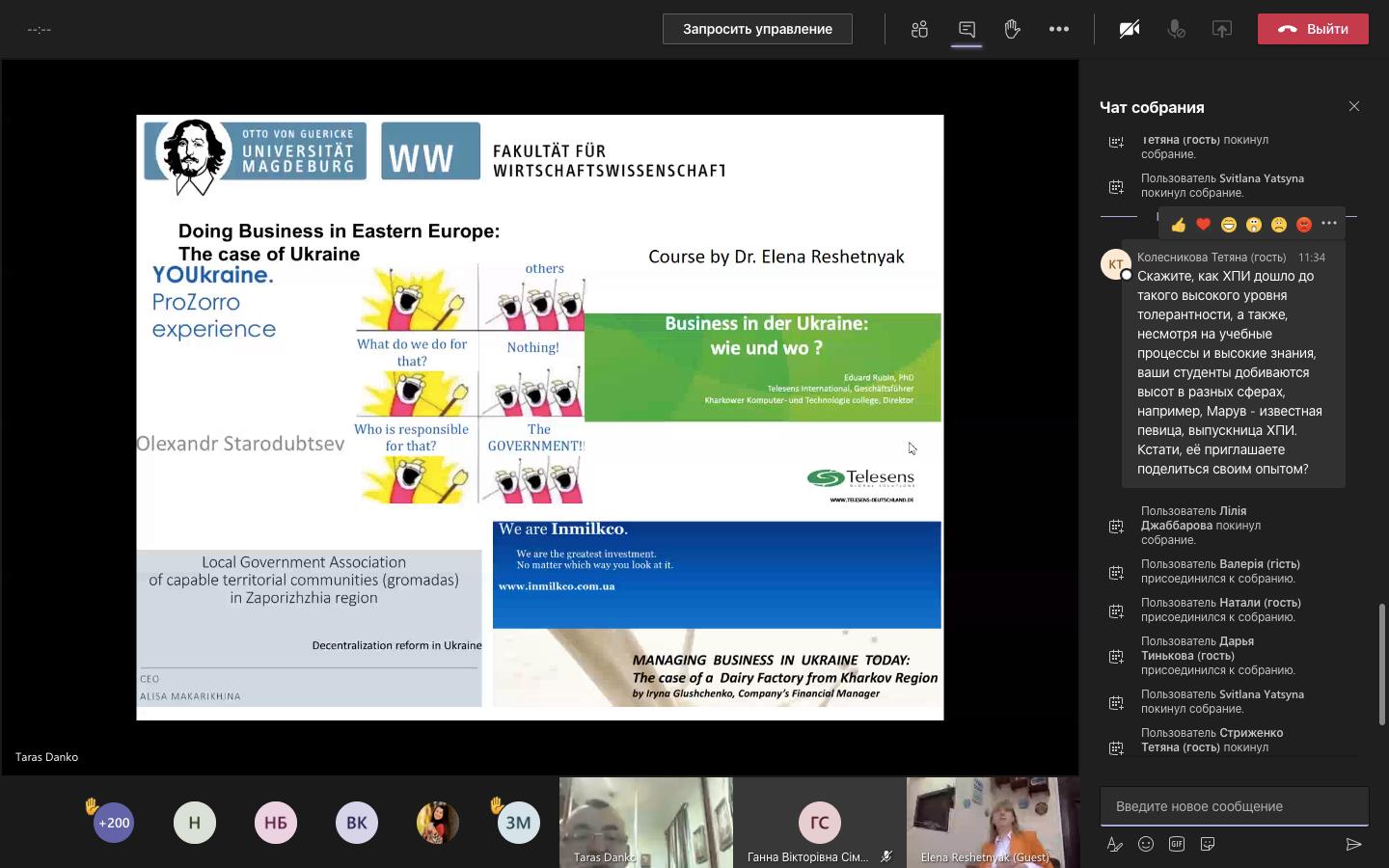Viewport: 1389px width, 868px height.
Task: Open the more actions menu
Action: 1059,29
